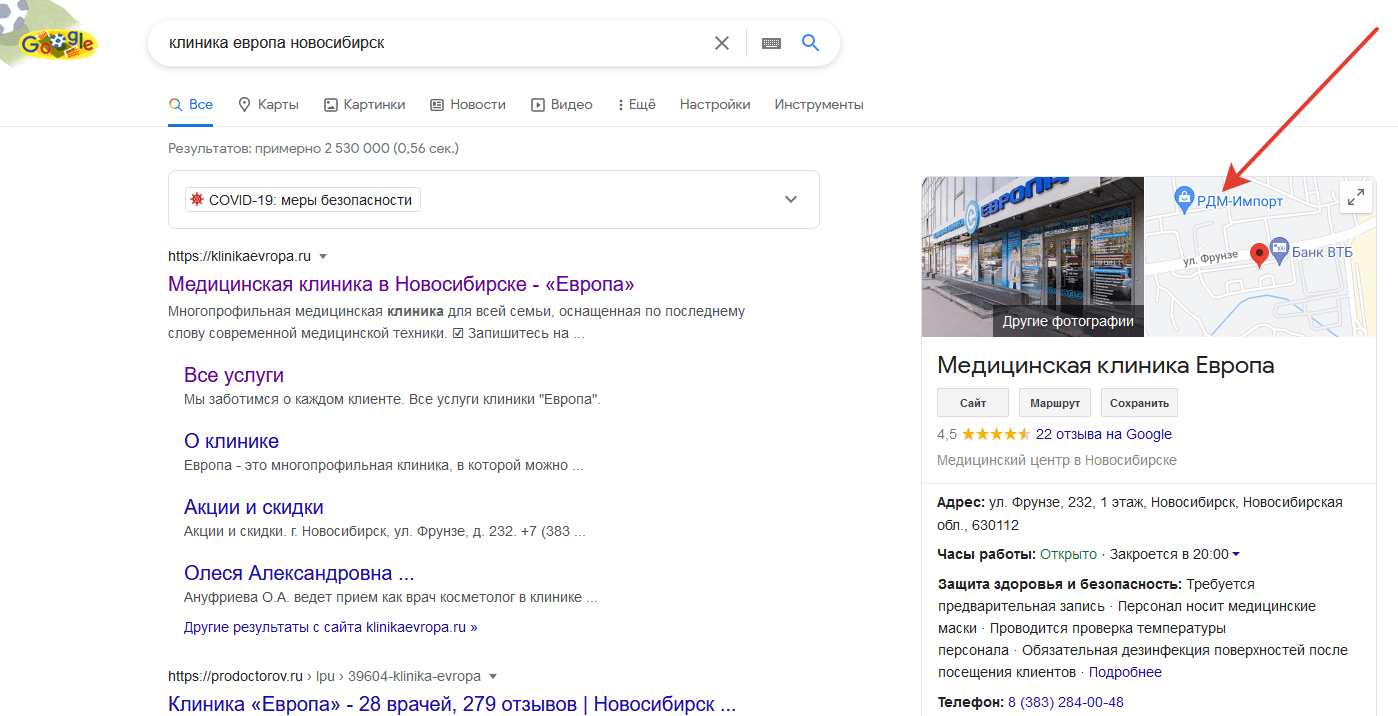Click the star rating icons

(x=996, y=434)
